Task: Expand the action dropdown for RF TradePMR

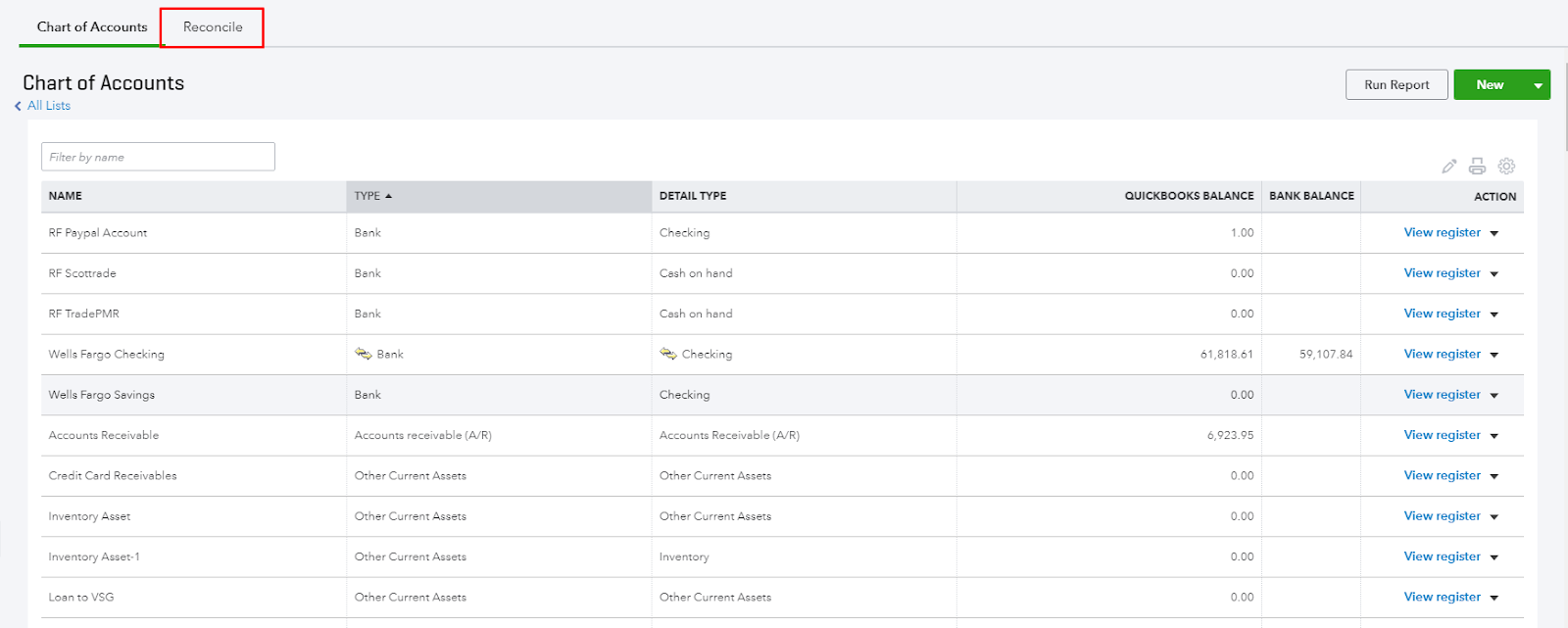Action: click(x=1494, y=314)
